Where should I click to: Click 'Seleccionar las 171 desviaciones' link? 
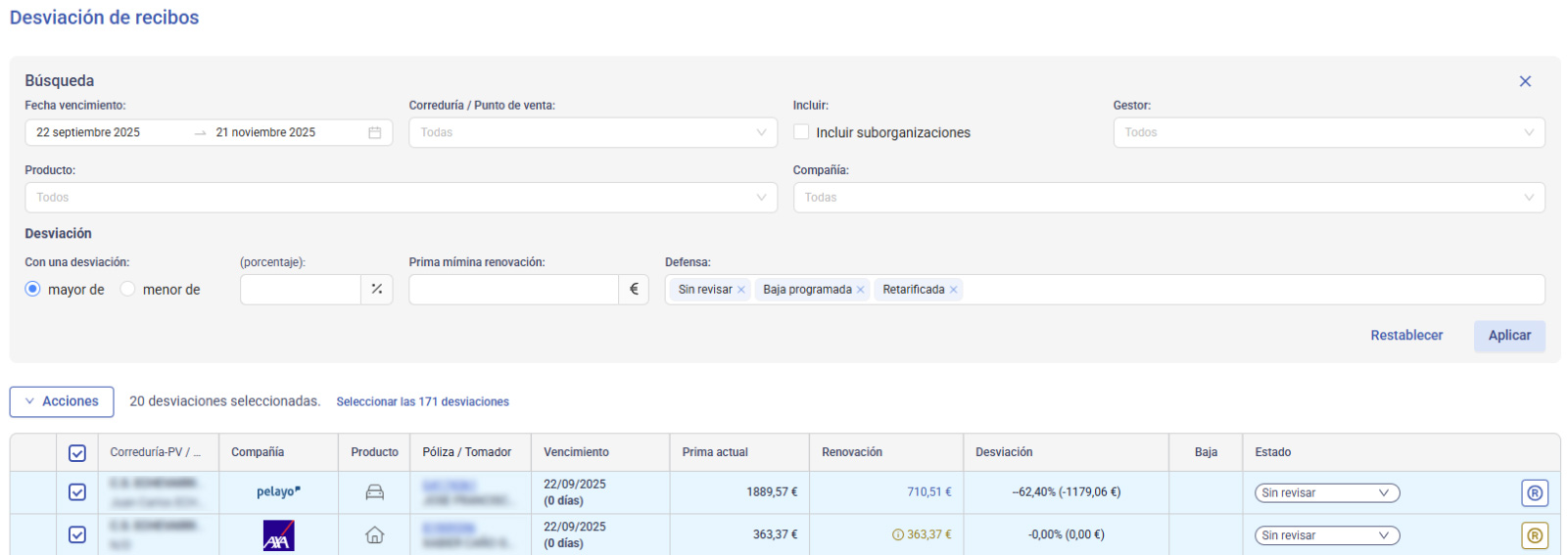tap(422, 402)
